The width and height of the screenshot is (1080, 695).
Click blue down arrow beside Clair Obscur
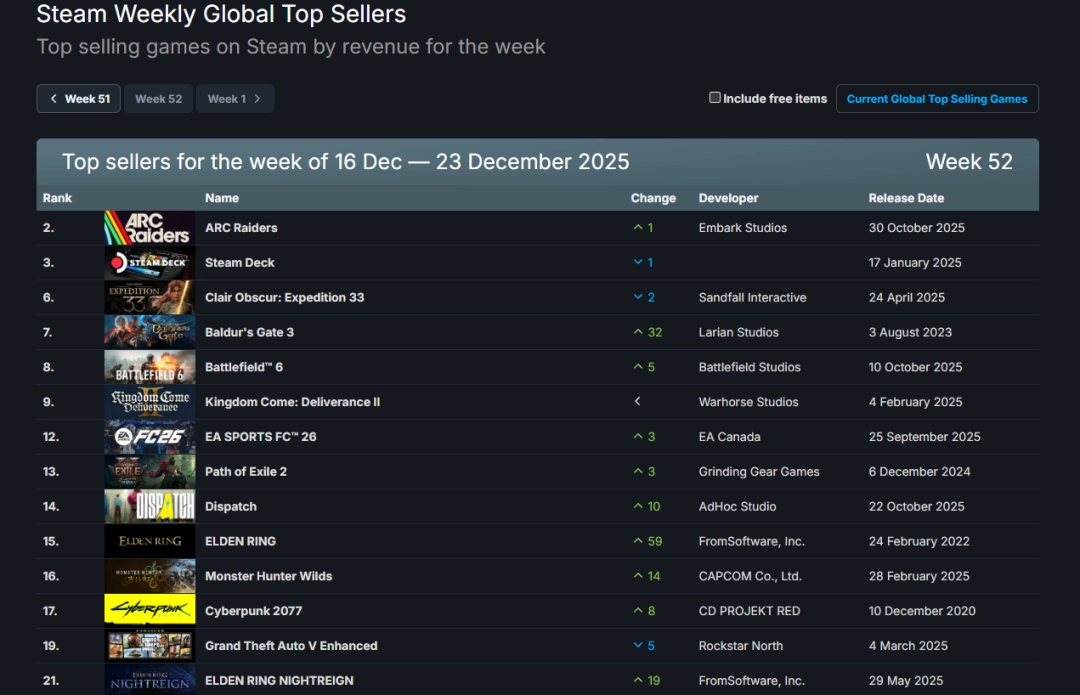point(638,297)
